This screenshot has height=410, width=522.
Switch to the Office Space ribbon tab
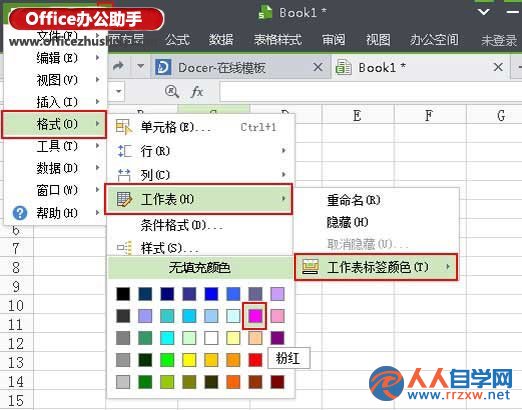click(434, 40)
